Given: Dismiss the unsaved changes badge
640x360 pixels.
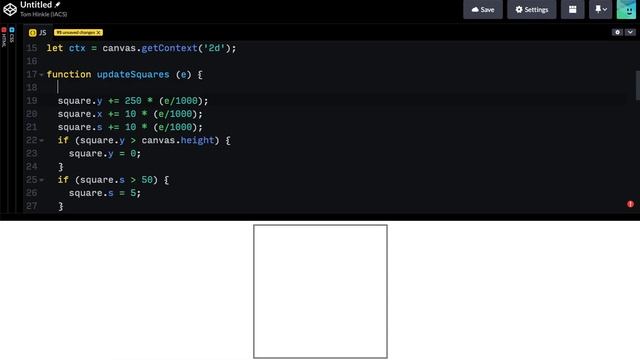Looking at the screenshot, I should [x=98, y=32].
